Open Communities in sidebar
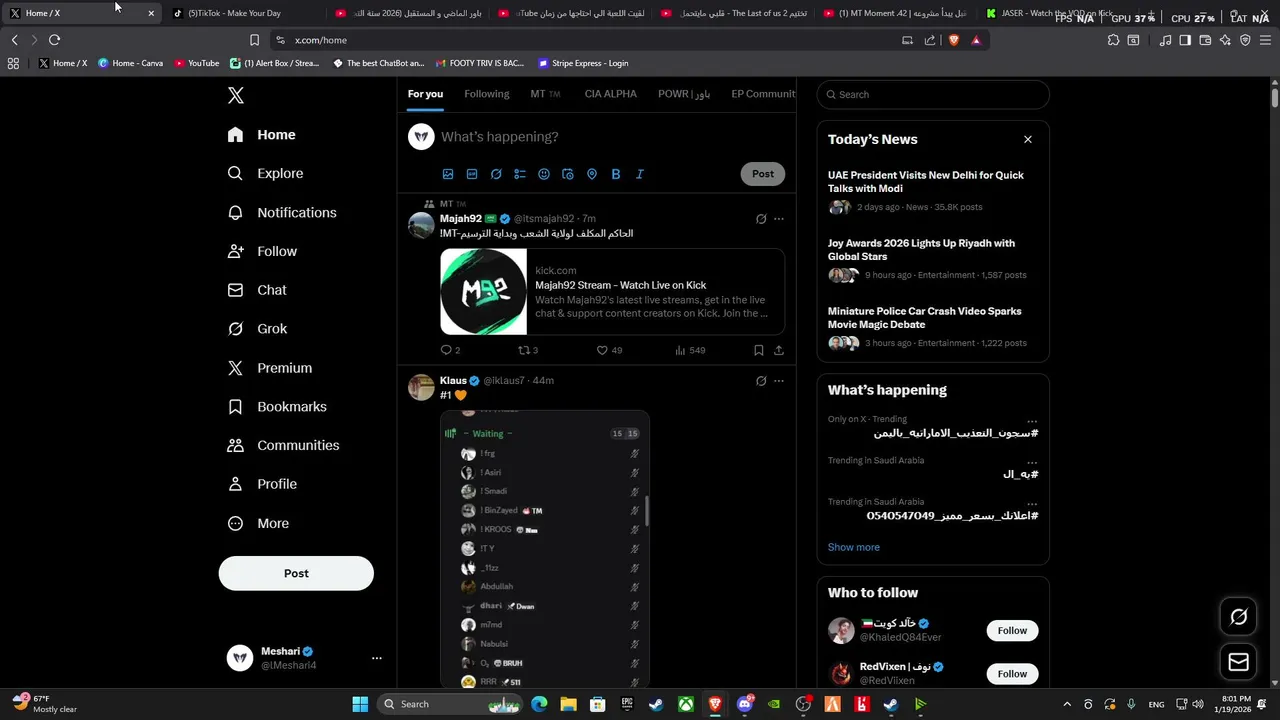The image size is (1280, 720). click(283, 446)
